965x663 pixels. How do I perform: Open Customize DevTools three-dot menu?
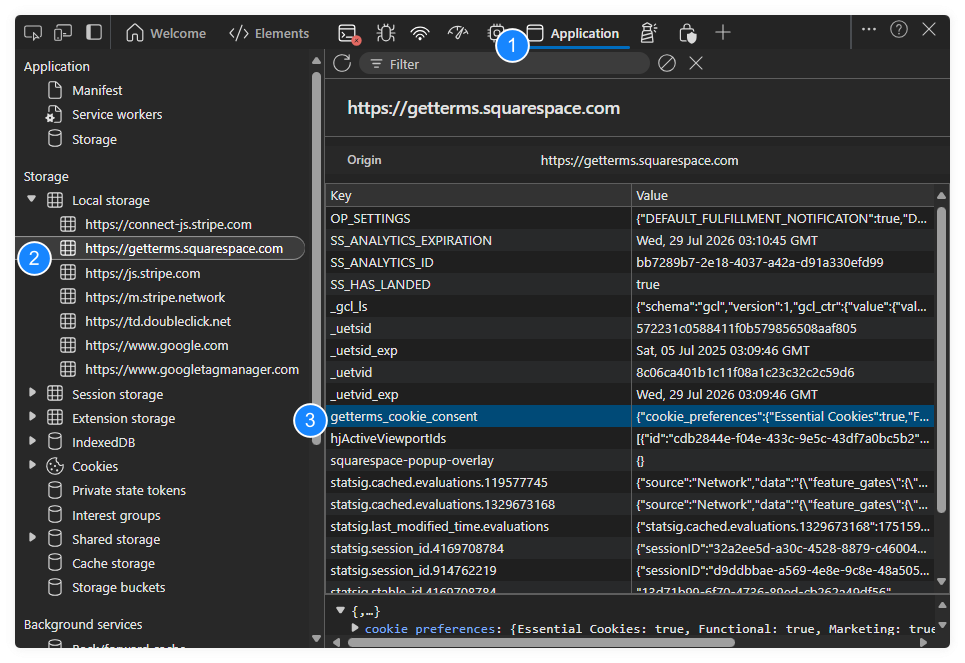click(x=869, y=29)
